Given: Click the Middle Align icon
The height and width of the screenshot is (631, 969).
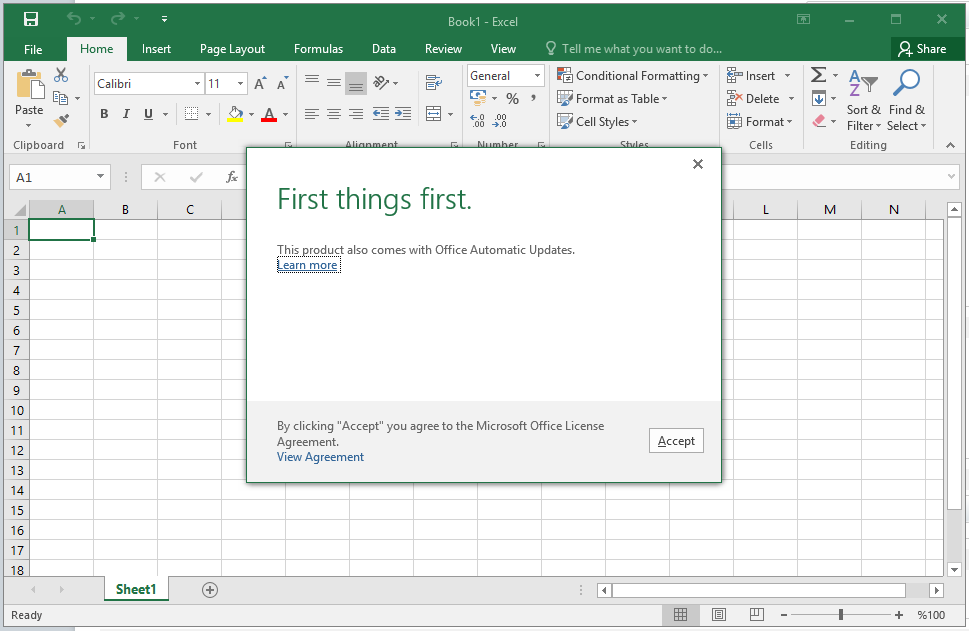Looking at the screenshot, I should [x=334, y=82].
